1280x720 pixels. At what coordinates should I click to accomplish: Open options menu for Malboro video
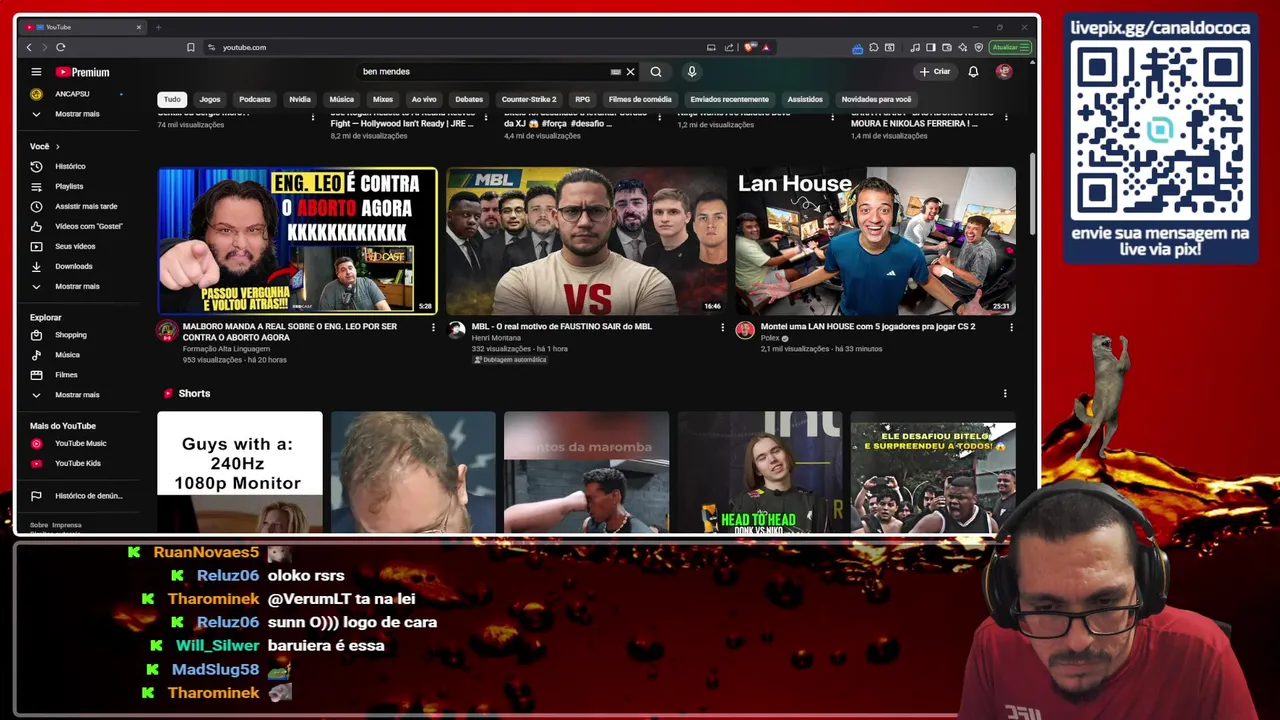[x=433, y=327]
